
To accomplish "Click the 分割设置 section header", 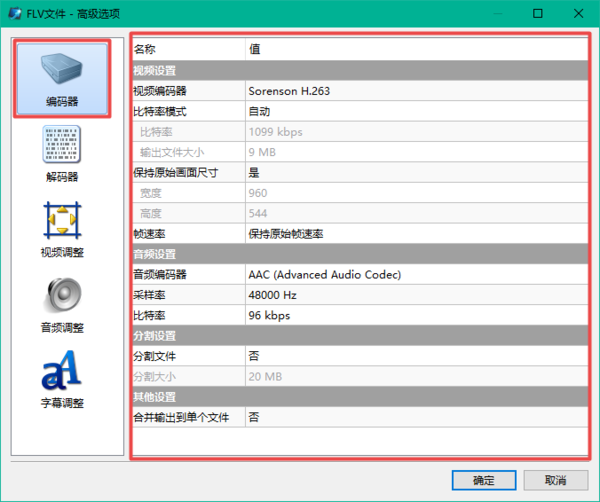I will click(360, 336).
